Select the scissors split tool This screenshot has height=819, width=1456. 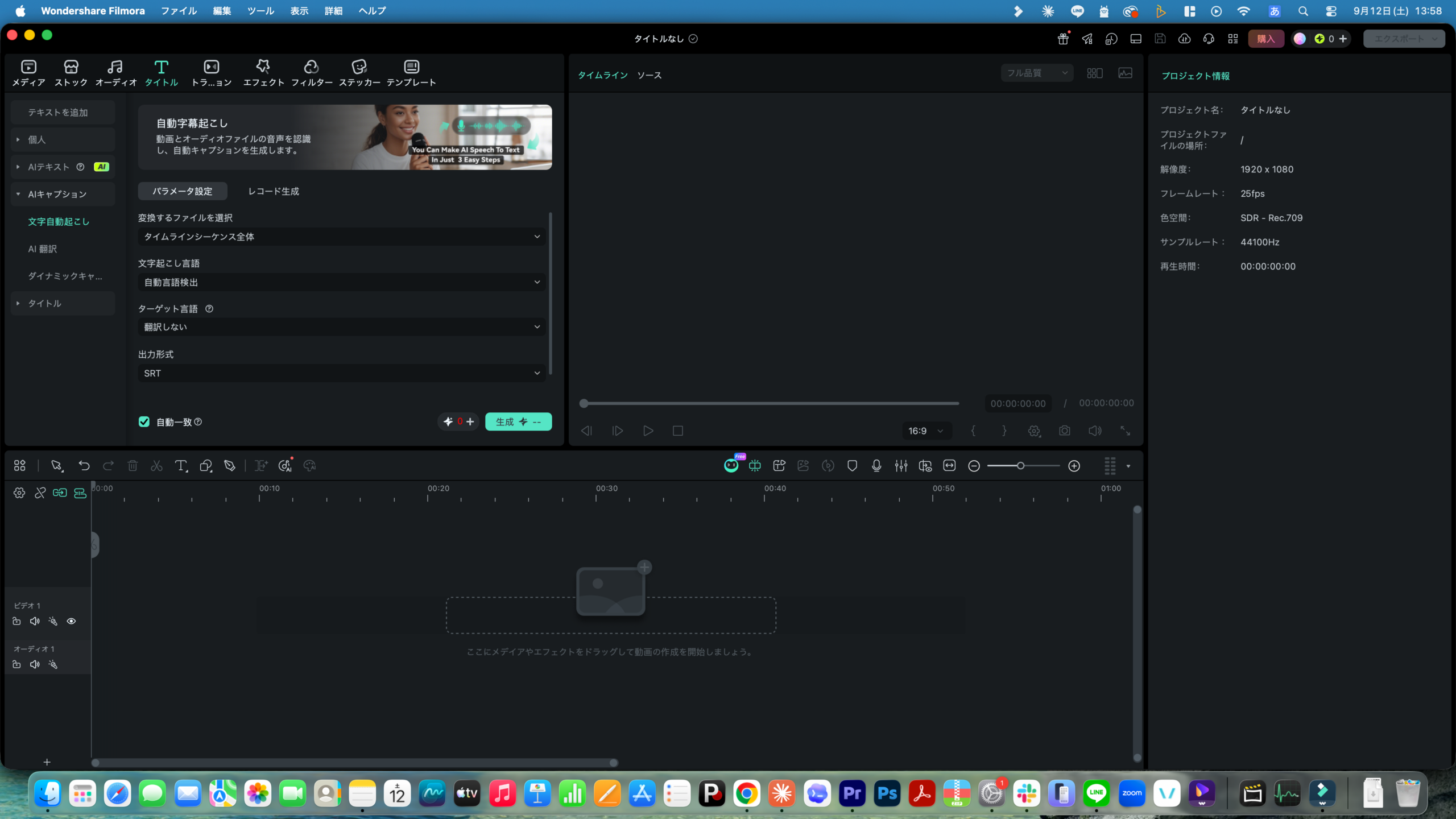(156, 466)
